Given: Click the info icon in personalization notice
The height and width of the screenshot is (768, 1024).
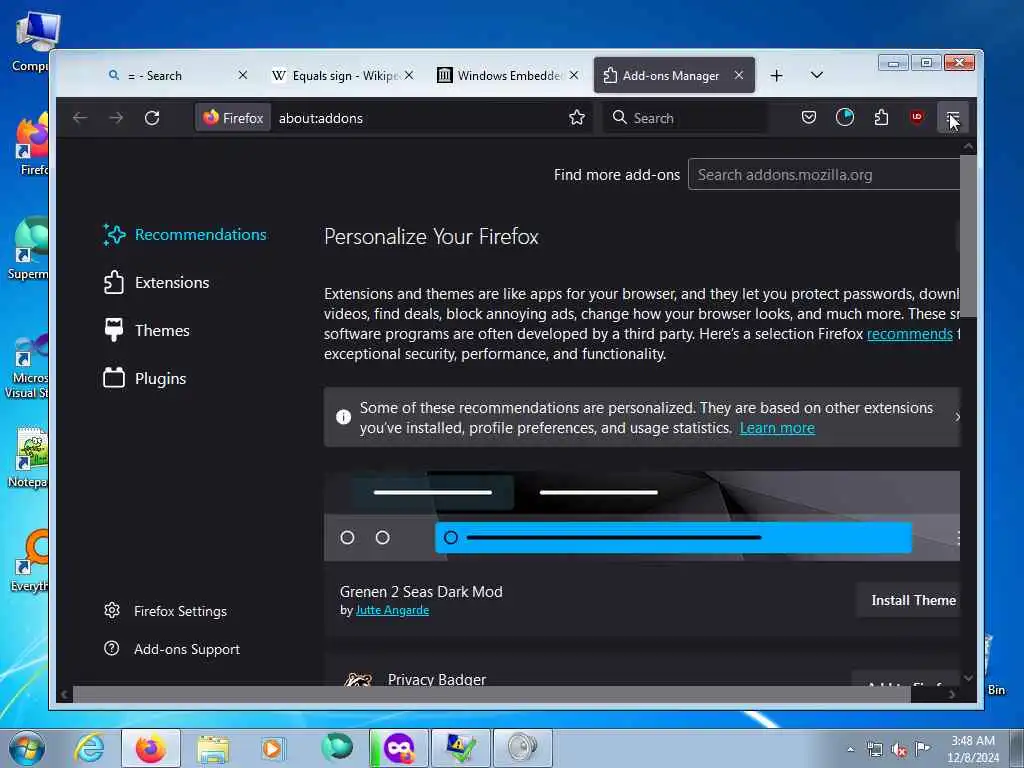Looking at the screenshot, I should (x=344, y=417).
